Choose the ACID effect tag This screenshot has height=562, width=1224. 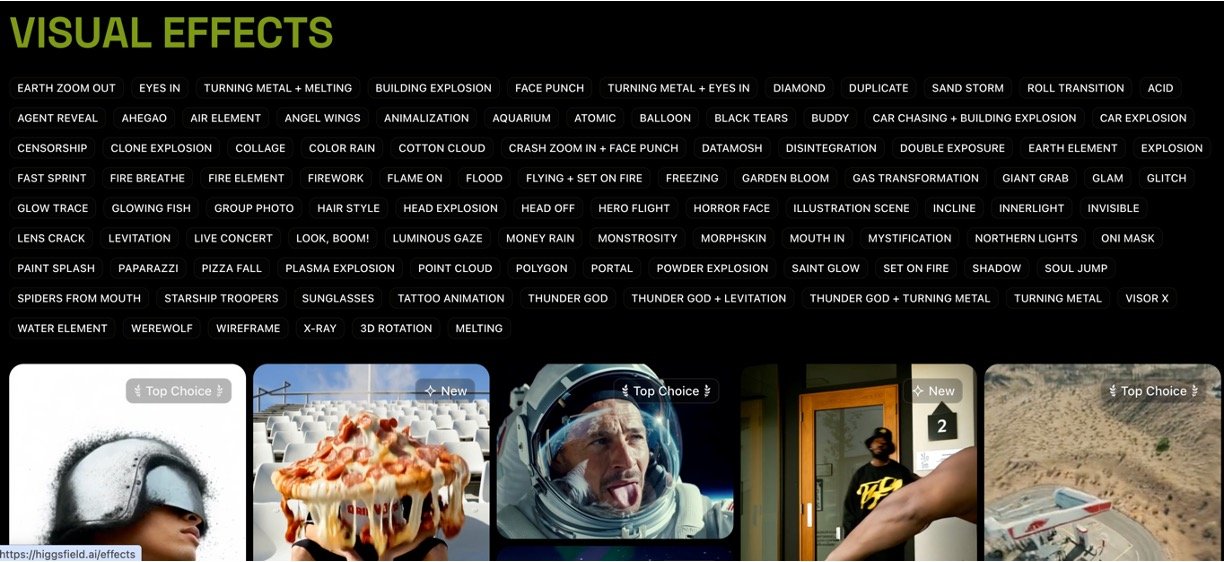coord(1161,88)
